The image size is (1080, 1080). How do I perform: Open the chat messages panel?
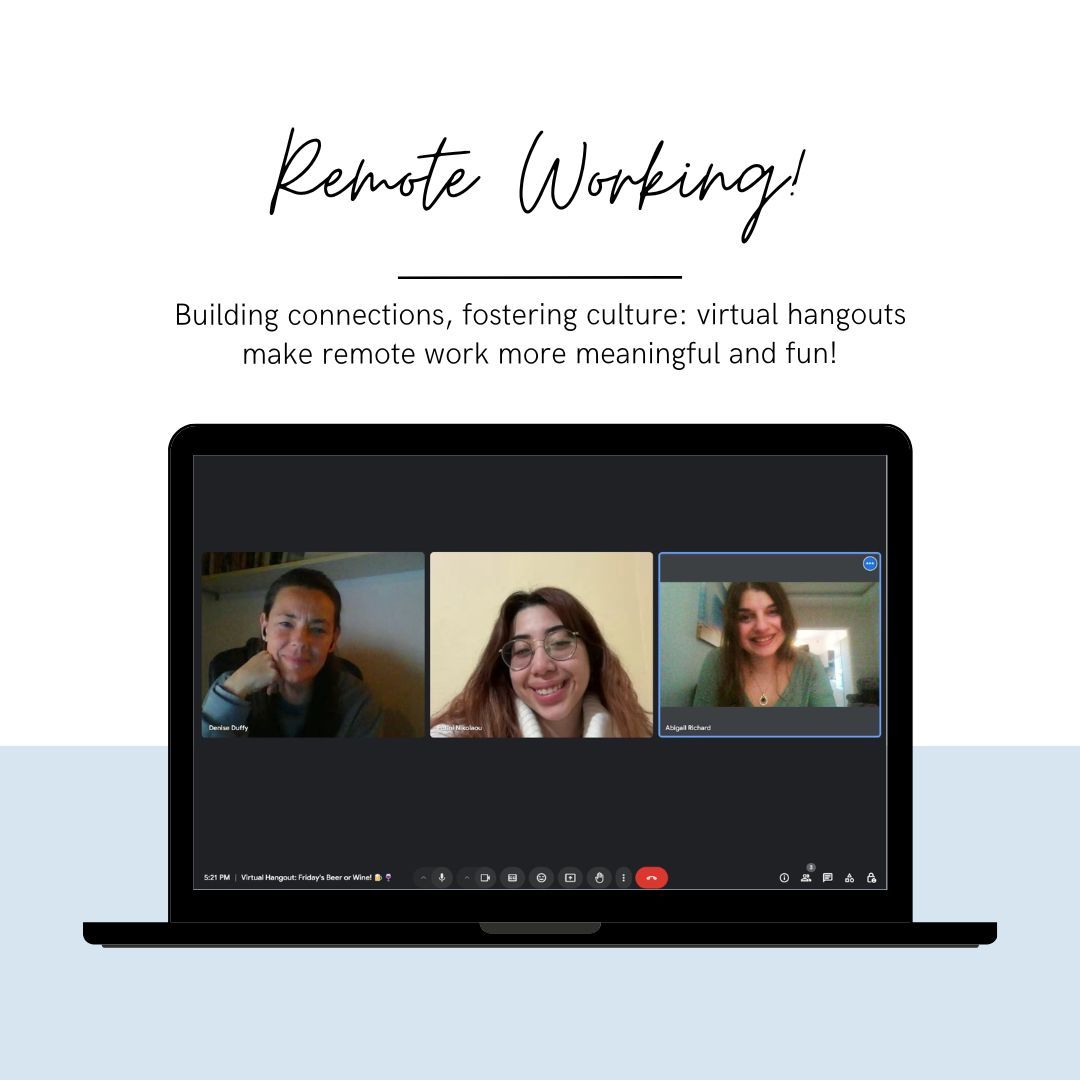[x=827, y=878]
